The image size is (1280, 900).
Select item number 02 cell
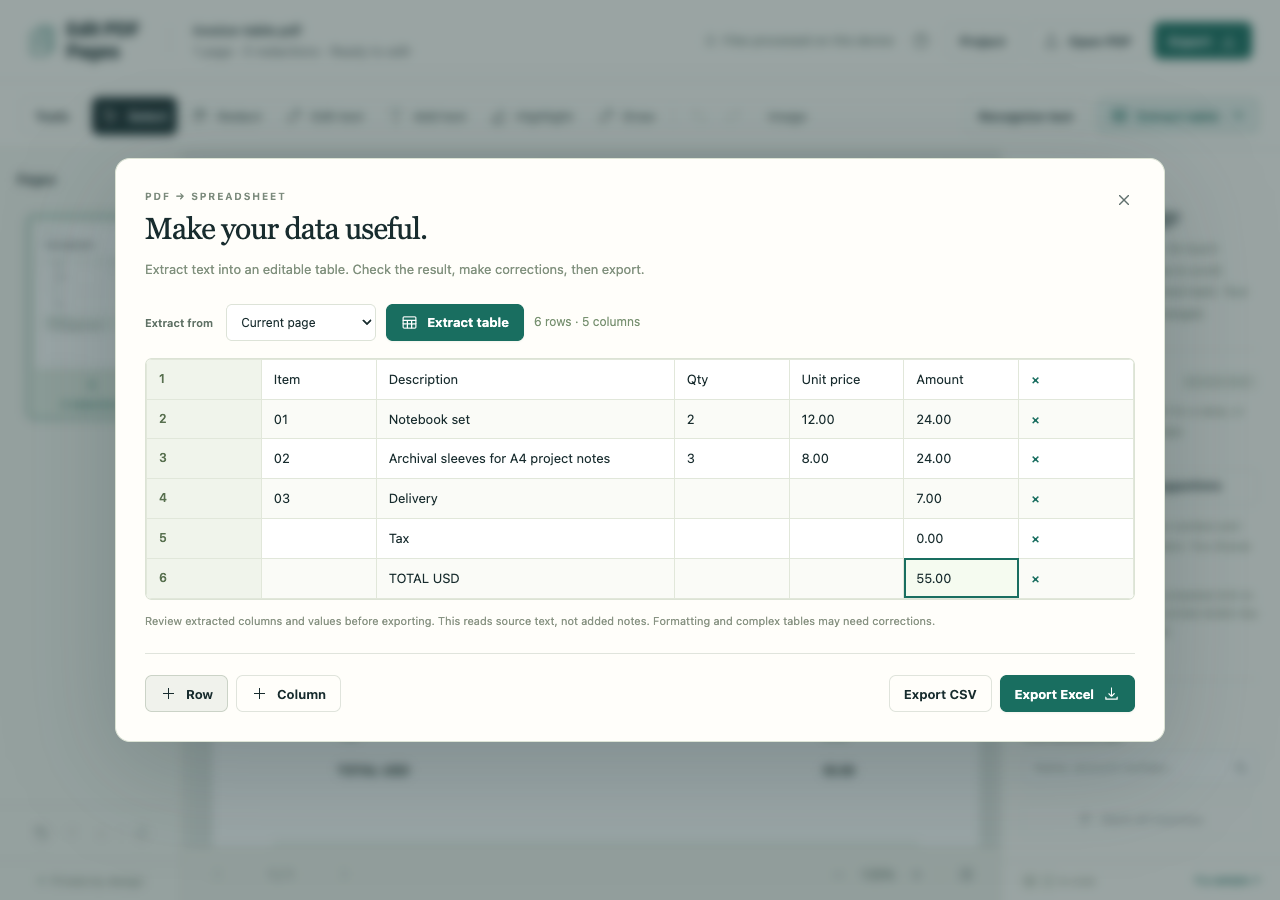coord(319,458)
